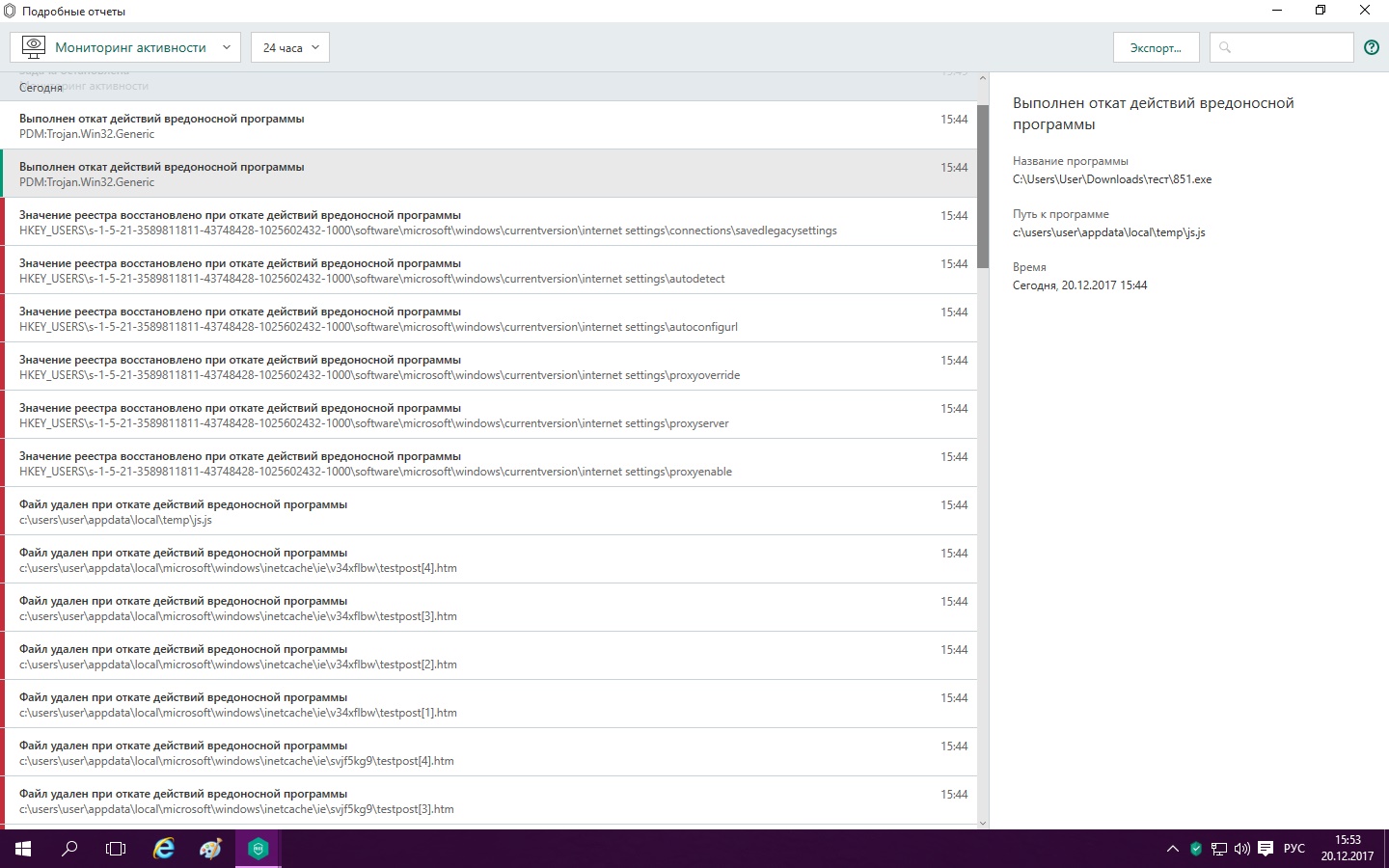Open Paint app from the taskbar
The image size is (1389, 868).
210,849
